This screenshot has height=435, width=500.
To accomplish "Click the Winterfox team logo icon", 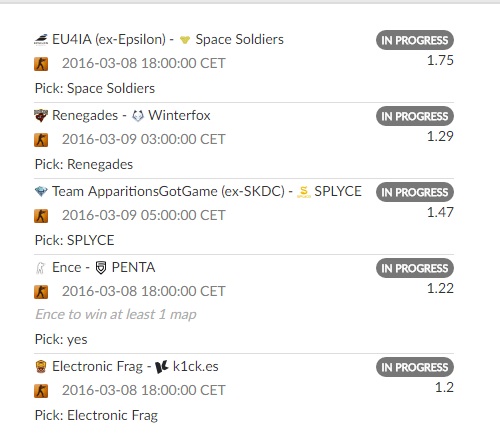I will click(138, 116).
